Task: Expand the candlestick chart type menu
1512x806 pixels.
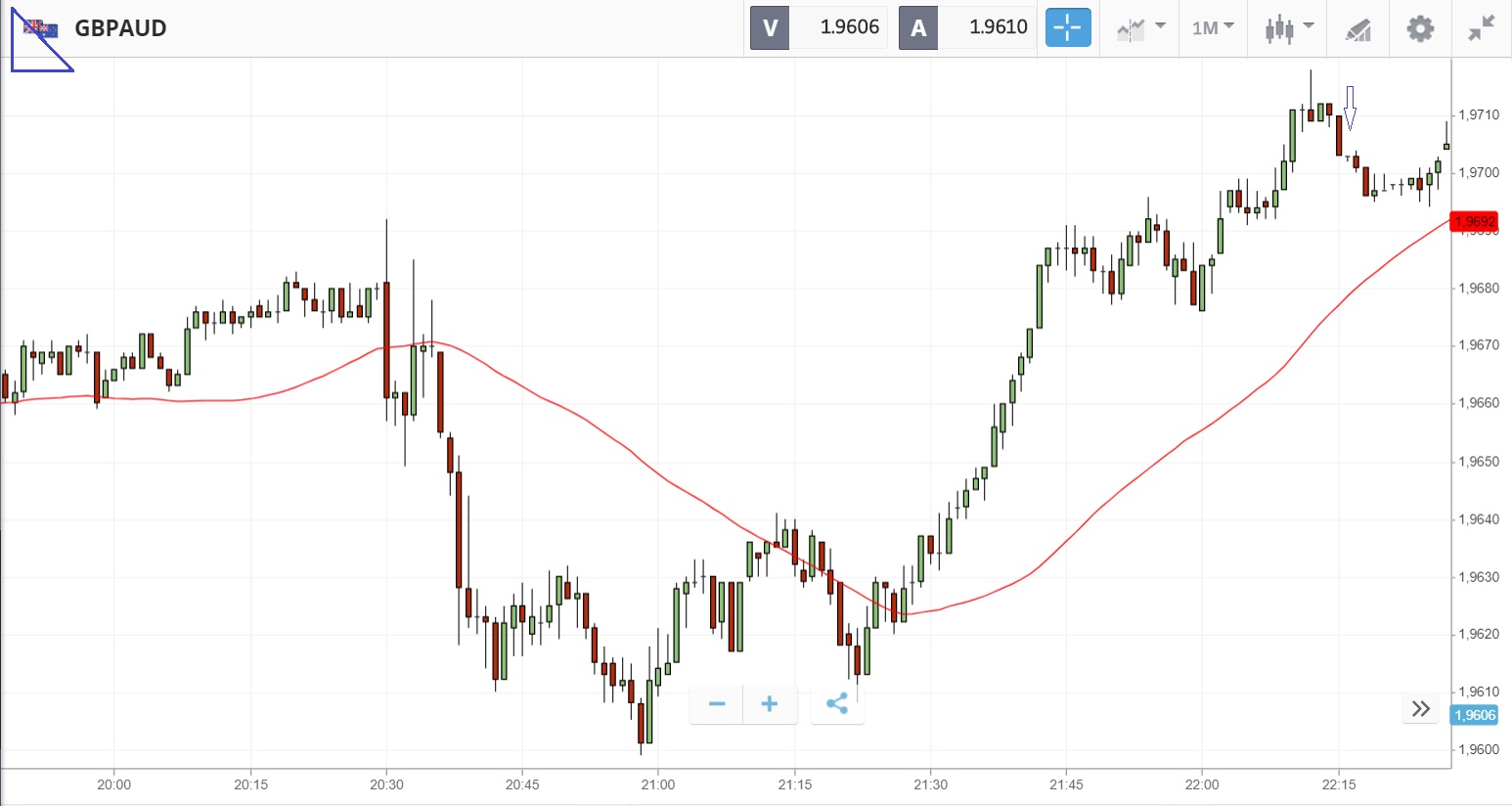Action: pos(1289,27)
